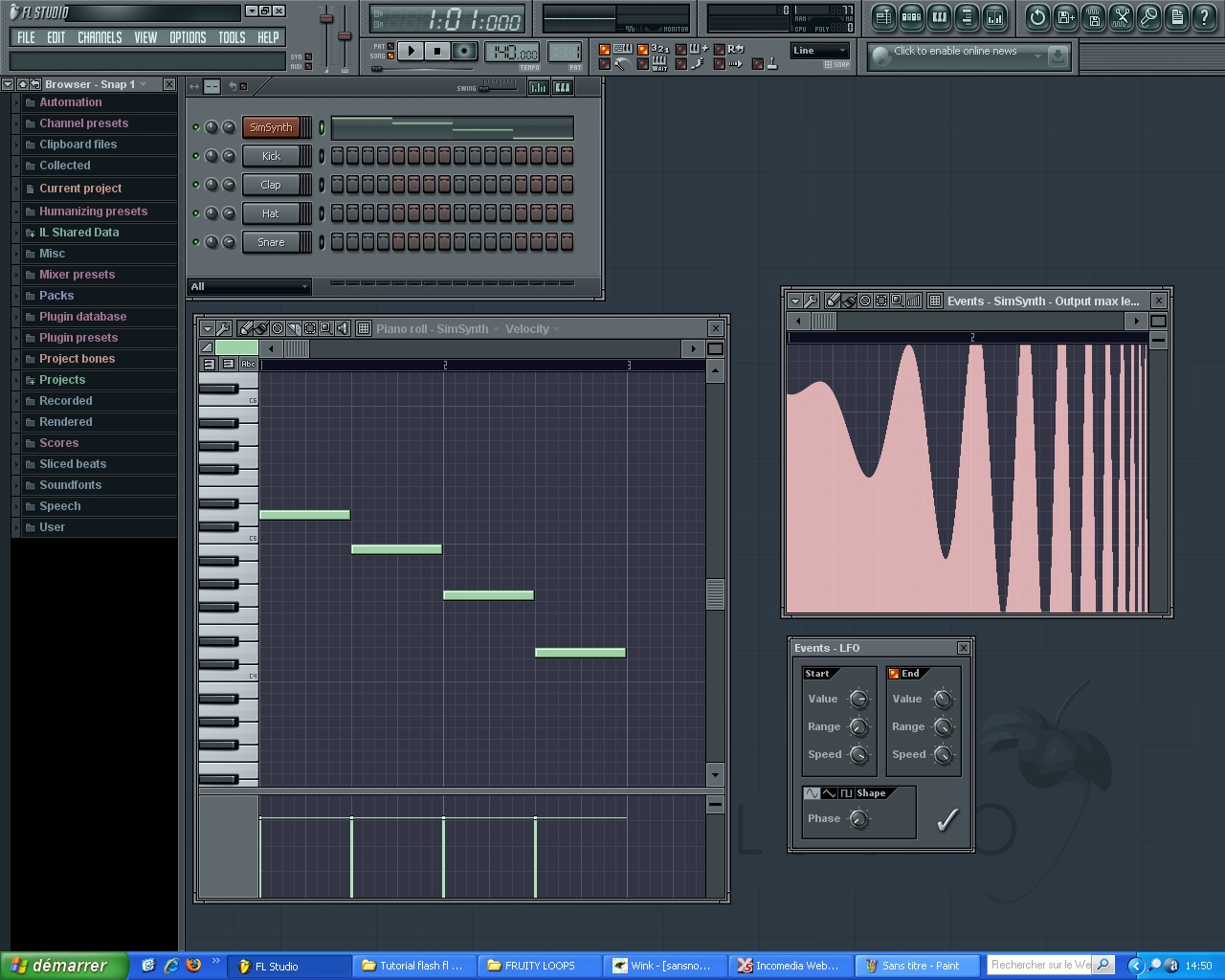1225x980 pixels.
Task: Select the delete tool in Piano roll
Action: tap(278, 328)
